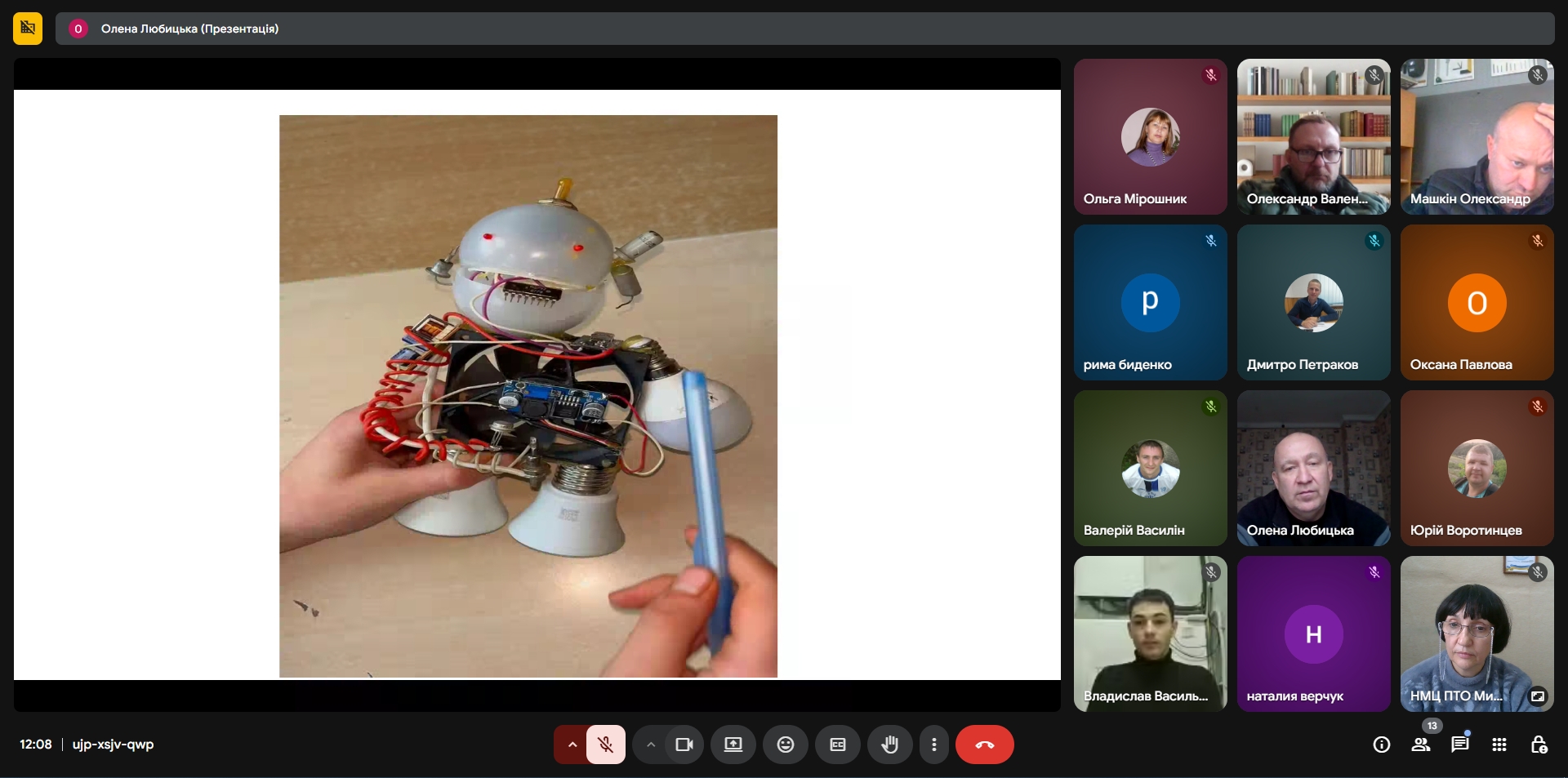Select the наталия верчук participant tile
Screen dimensions: 1568x778
1313,634
